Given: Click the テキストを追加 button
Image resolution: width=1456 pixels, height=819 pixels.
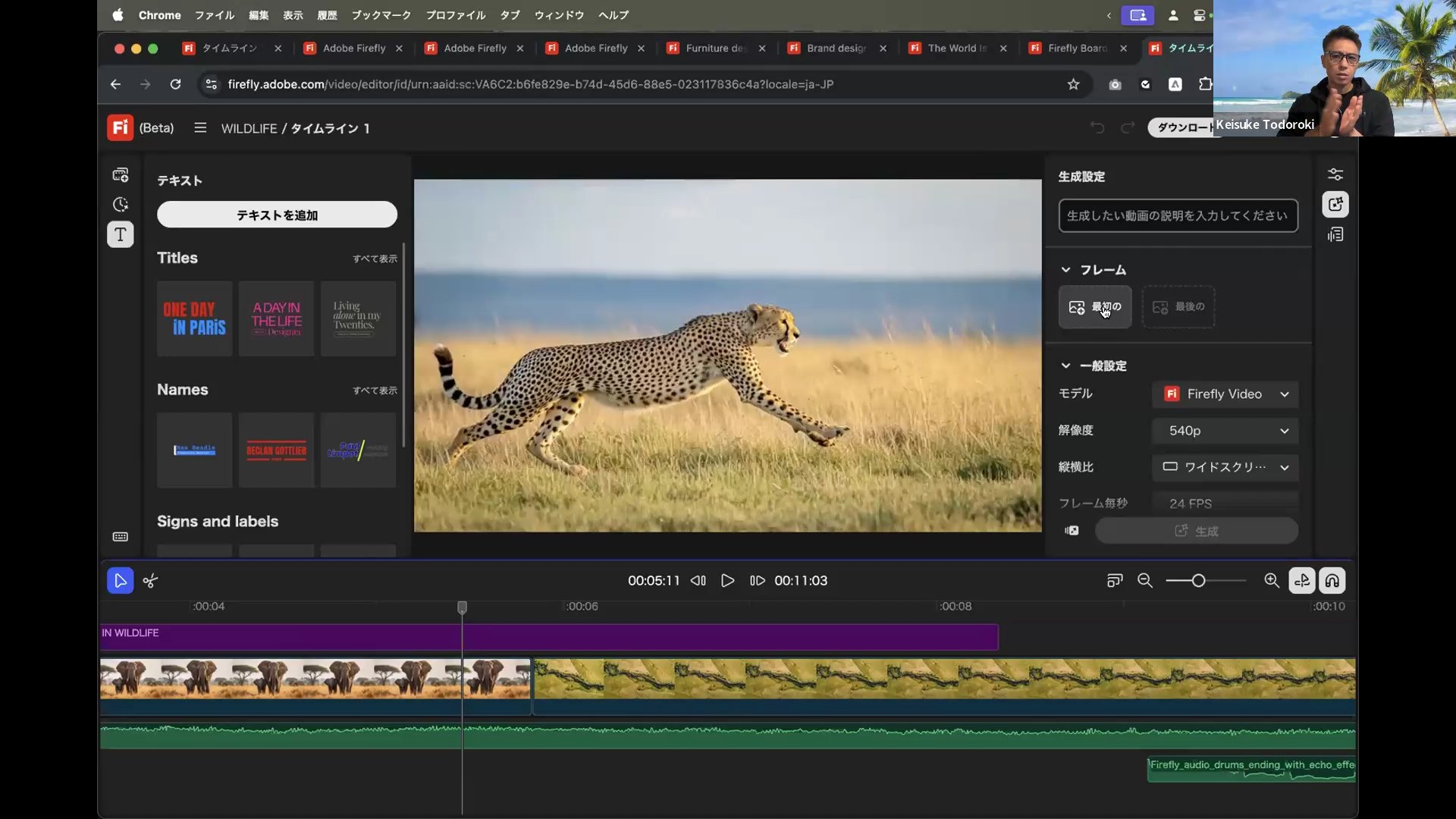Looking at the screenshot, I should click(x=277, y=215).
